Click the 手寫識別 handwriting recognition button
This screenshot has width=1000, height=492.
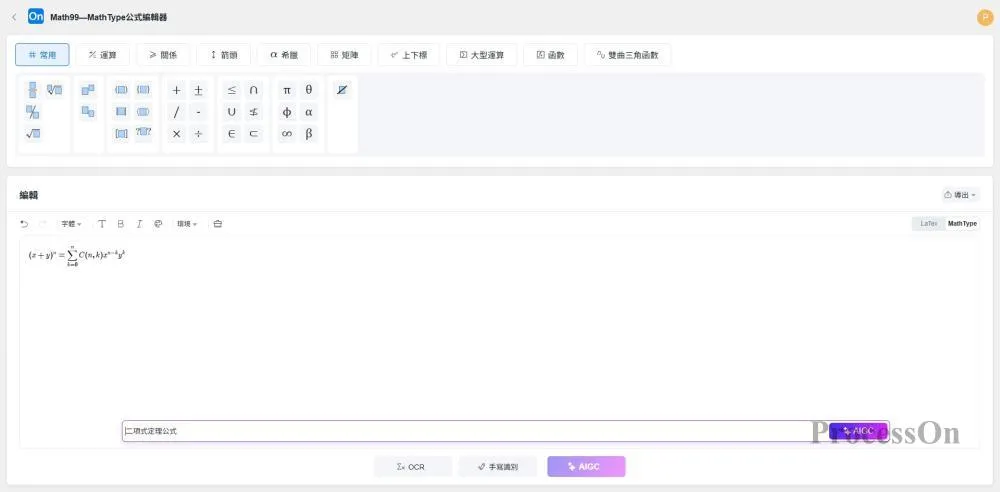pyautogui.click(x=498, y=466)
